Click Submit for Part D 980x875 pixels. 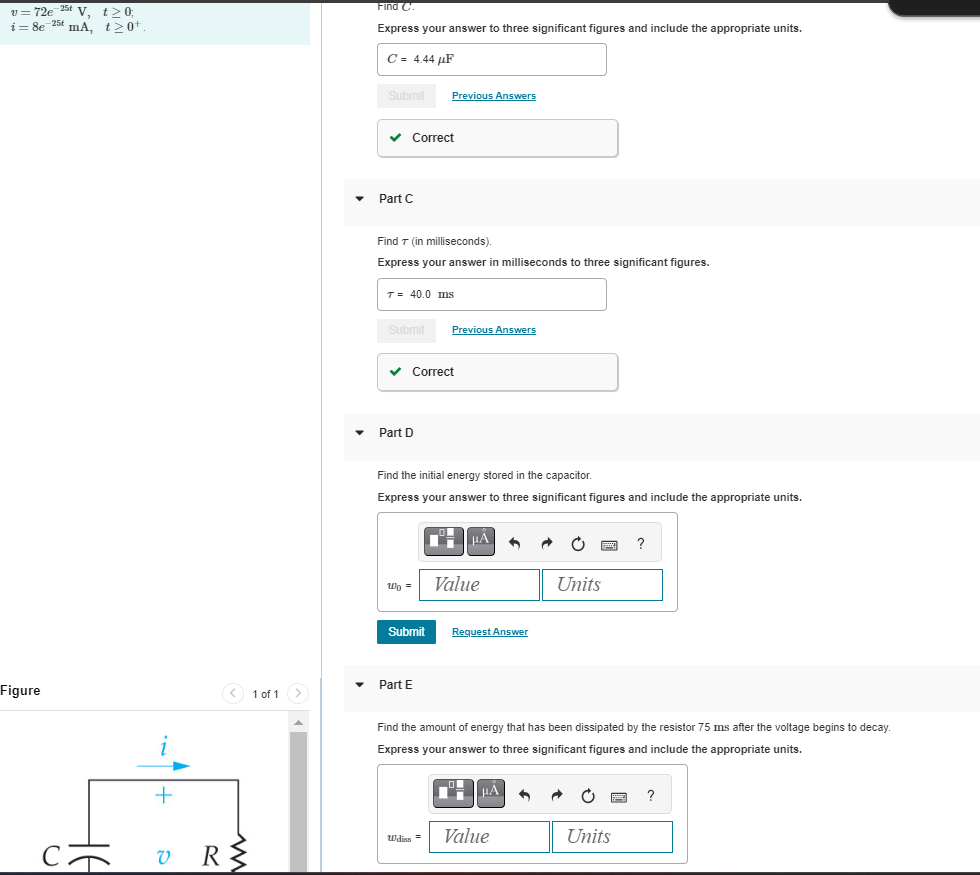coord(406,631)
